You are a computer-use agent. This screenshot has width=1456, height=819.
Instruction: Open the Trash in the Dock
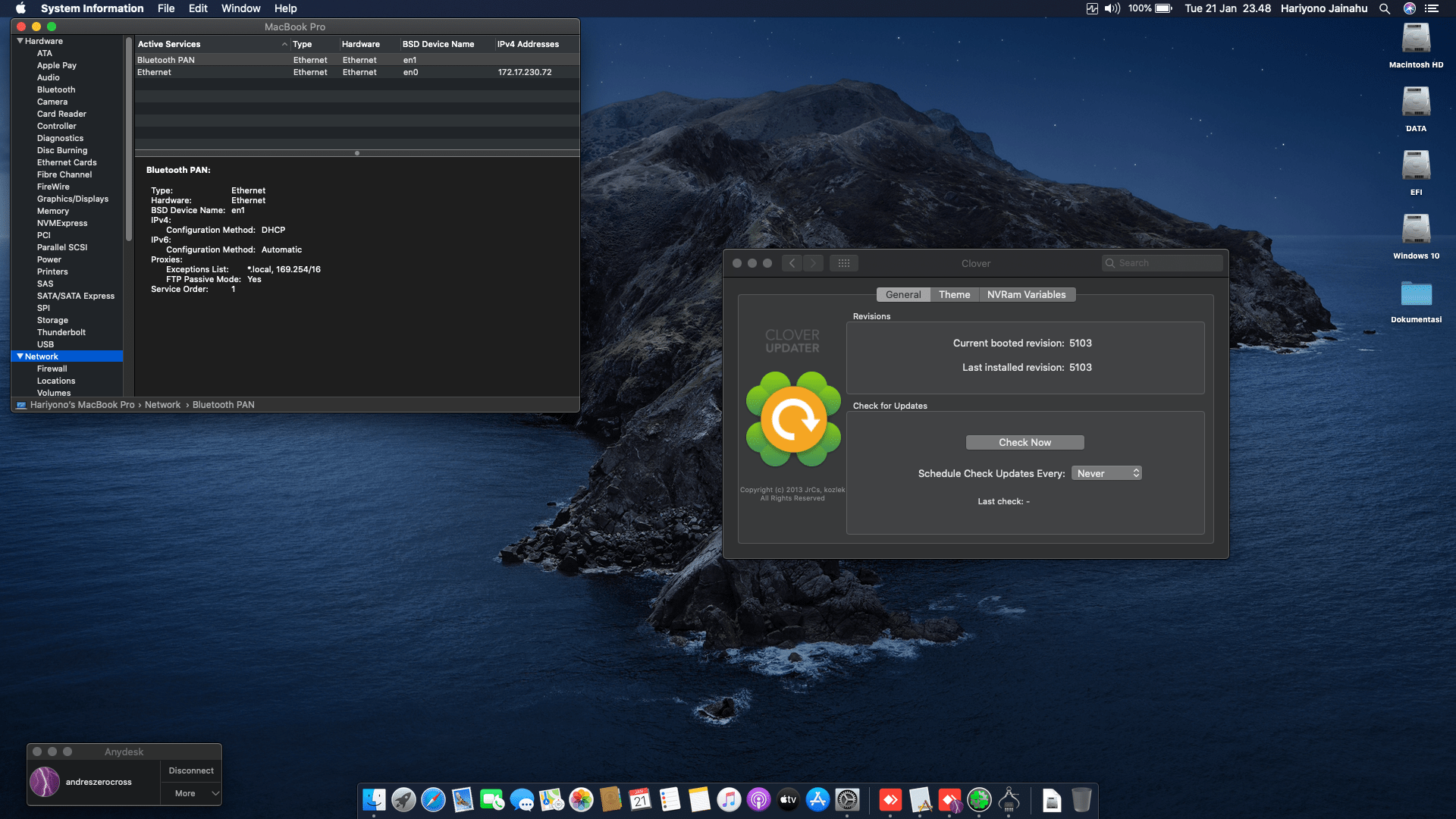point(1081,799)
